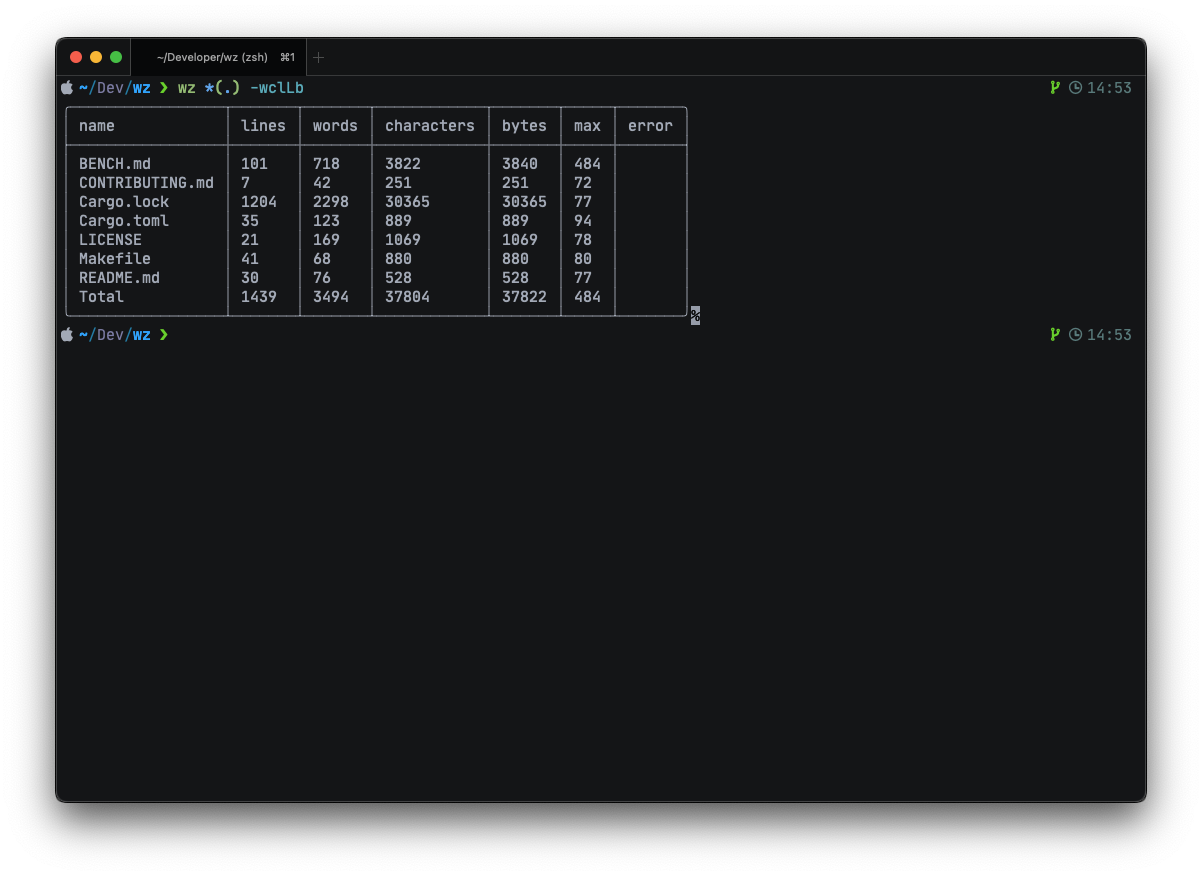Click the 'bytes' column header
The height and width of the screenshot is (876, 1202).
[524, 126]
